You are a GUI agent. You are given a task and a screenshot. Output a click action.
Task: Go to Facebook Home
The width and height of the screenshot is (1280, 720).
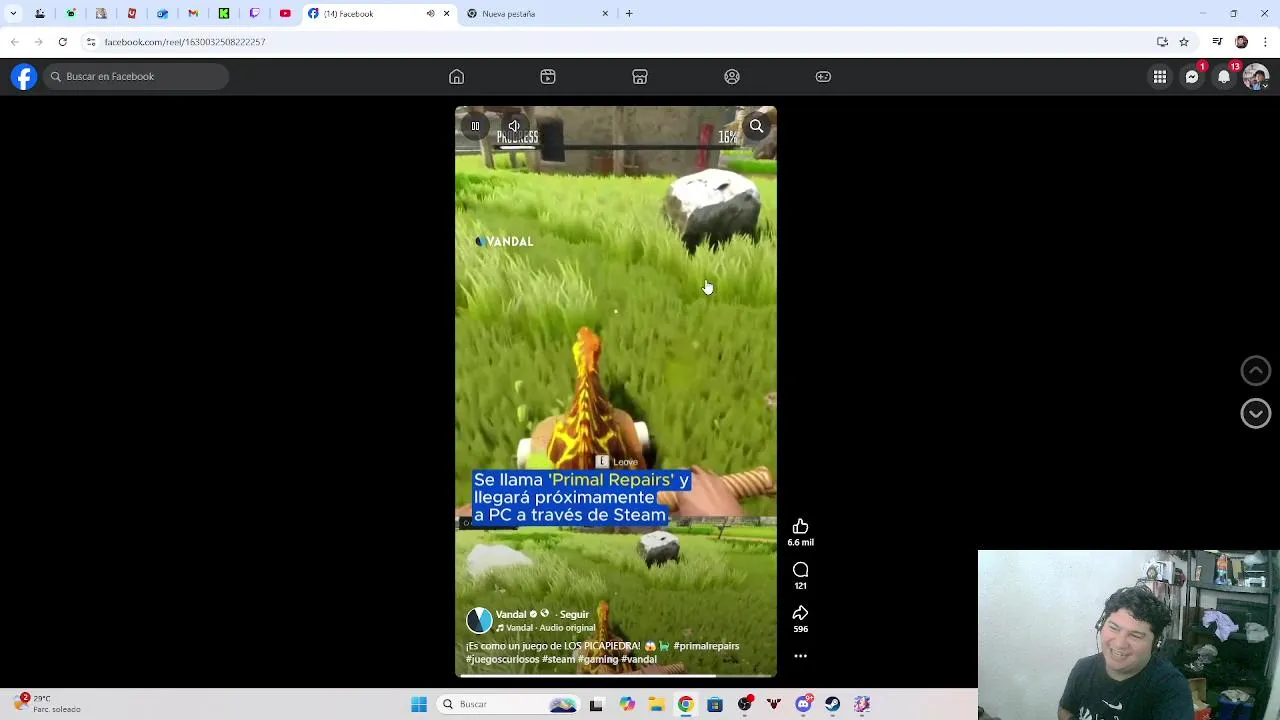[456, 77]
